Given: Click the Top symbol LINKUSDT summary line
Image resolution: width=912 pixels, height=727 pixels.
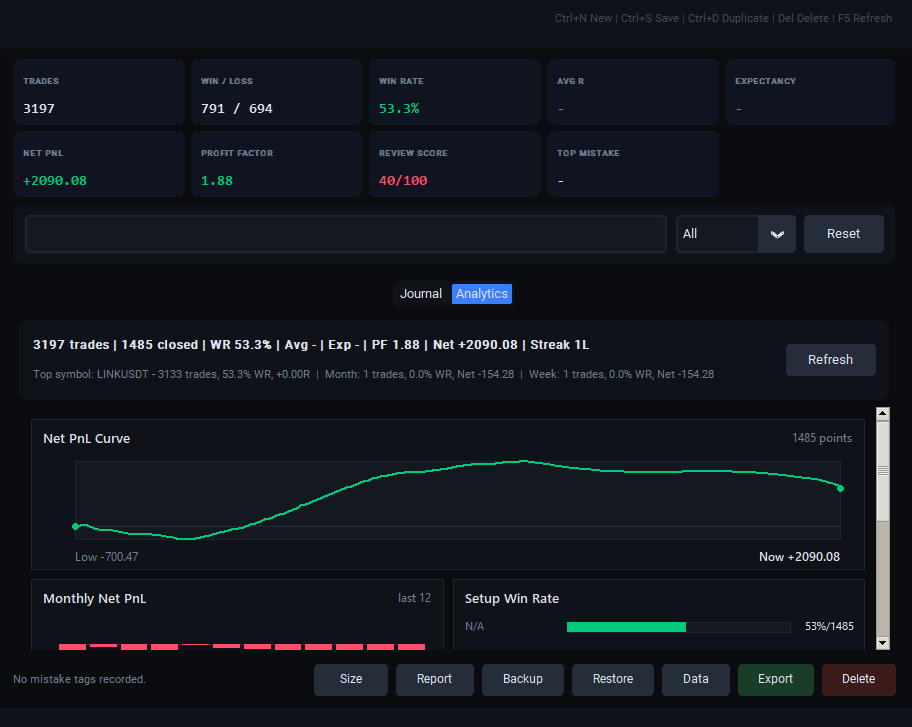Looking at the screenshot, I should pos(373,374).
